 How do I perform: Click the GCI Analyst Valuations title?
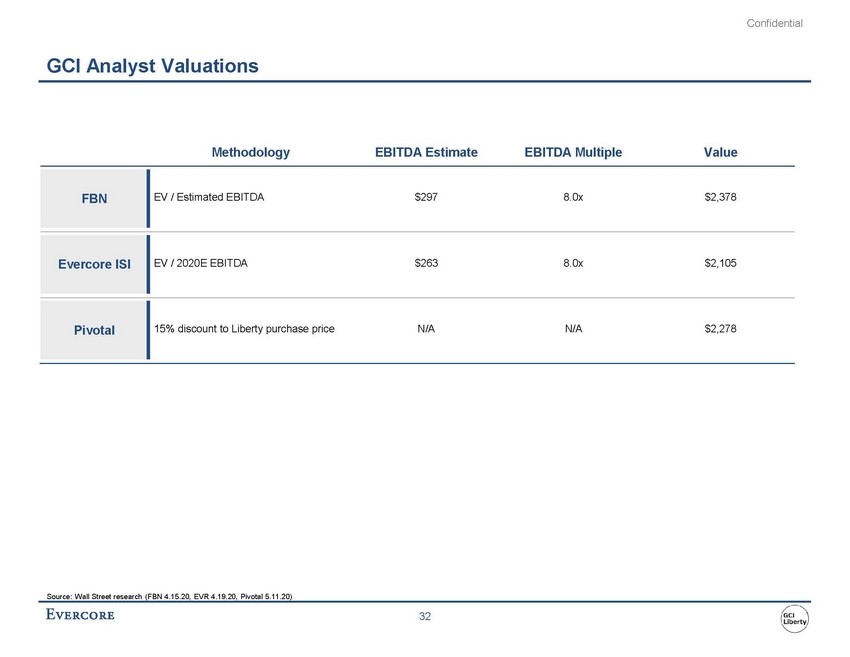coord(153,66)
